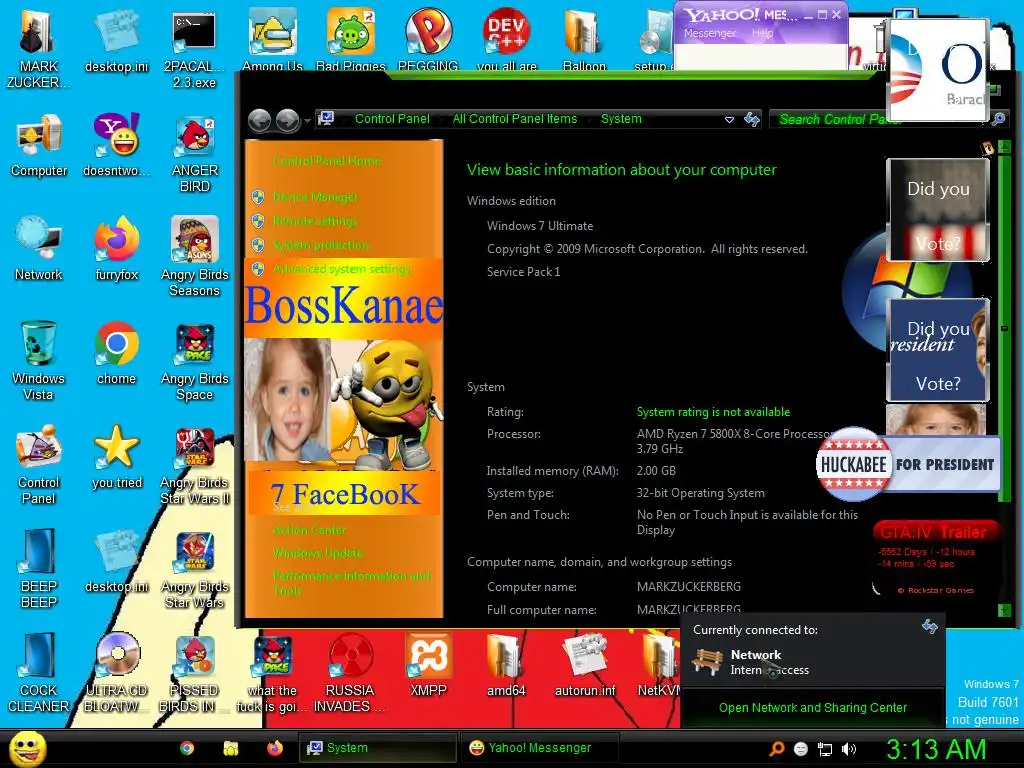This screenshot has width=1024, height=768.
Task: Open the Balloon folder icon
Action: tap(584, 38)
